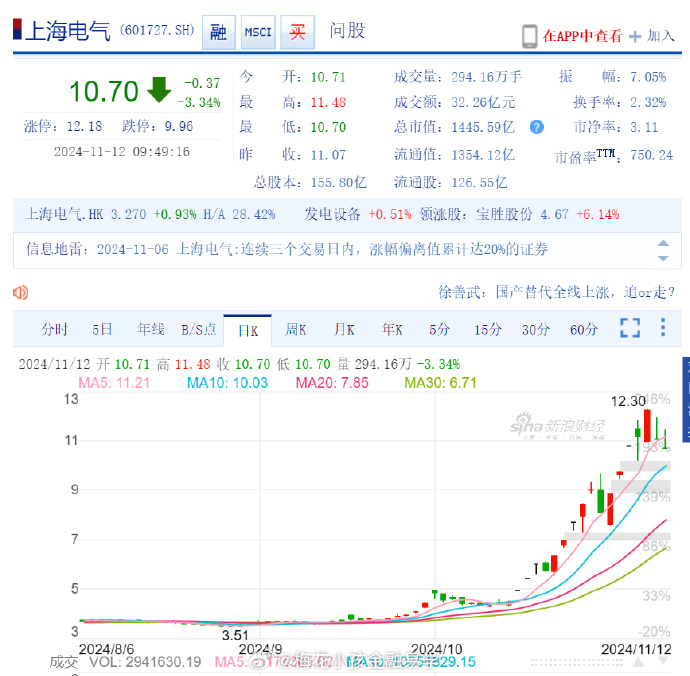
Task: Click the fullscreen chart icon
Action: [630, 328]
